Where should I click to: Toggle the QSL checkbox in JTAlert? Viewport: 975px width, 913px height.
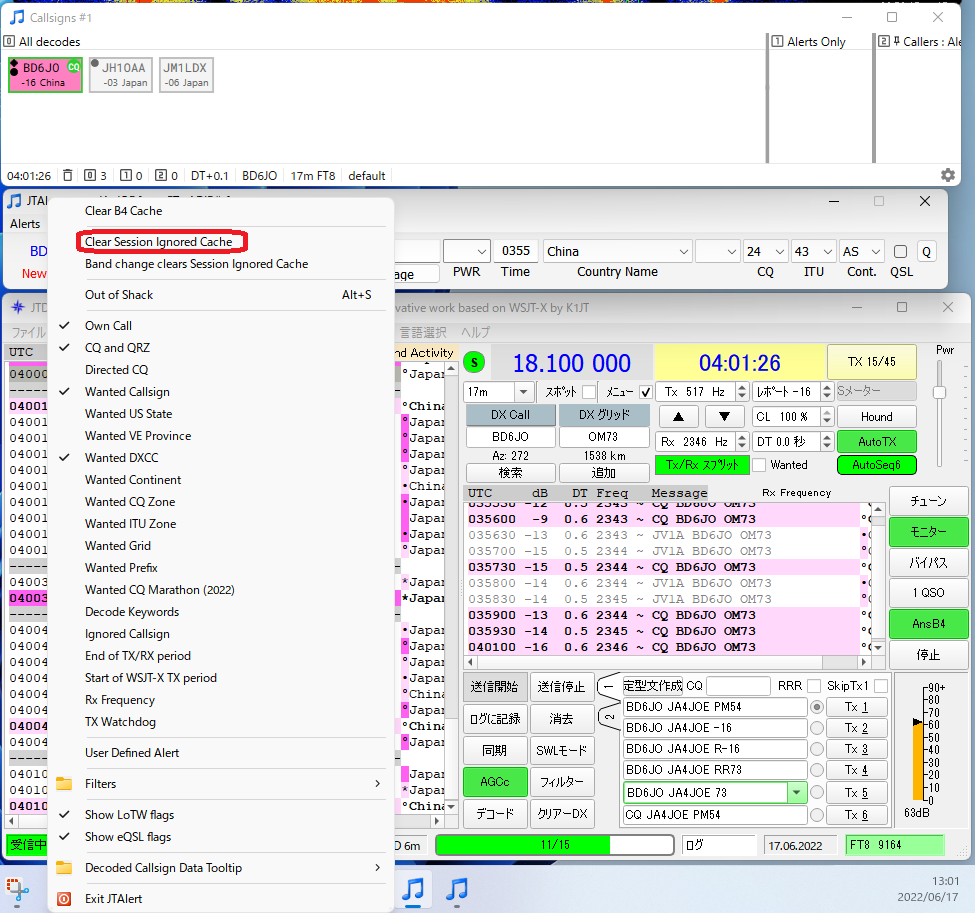coord(900,251)
